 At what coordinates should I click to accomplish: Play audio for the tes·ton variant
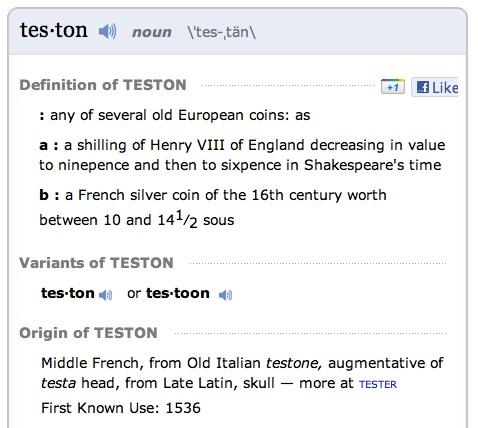click(x=106, y=295)
